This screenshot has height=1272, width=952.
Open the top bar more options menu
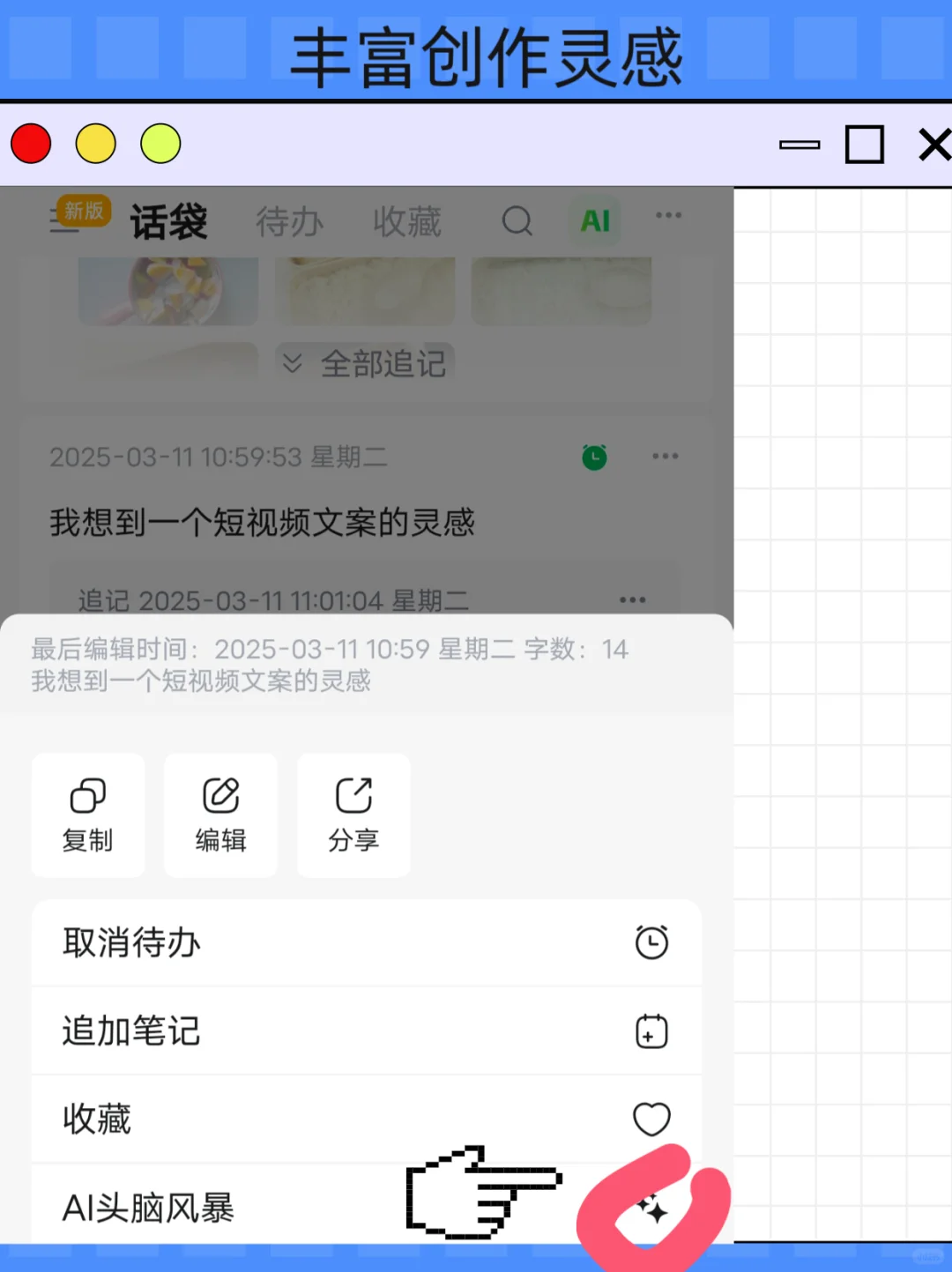click(x=668, y=214)
